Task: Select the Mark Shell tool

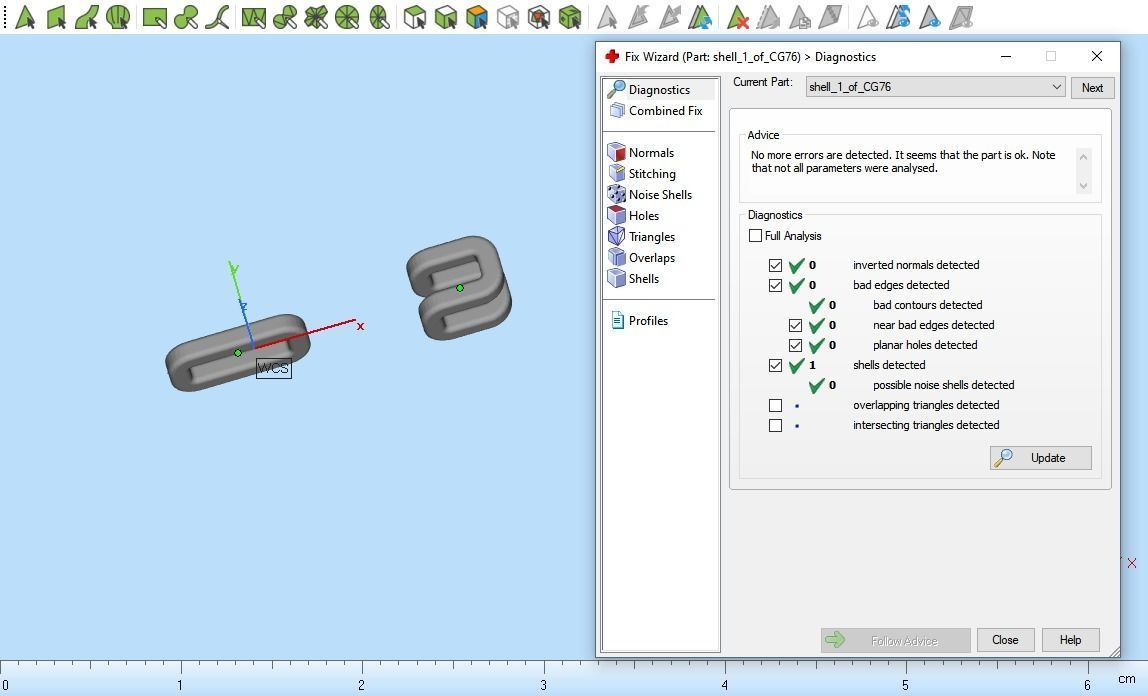Action: pyautogui.click(x=117, y=17)
